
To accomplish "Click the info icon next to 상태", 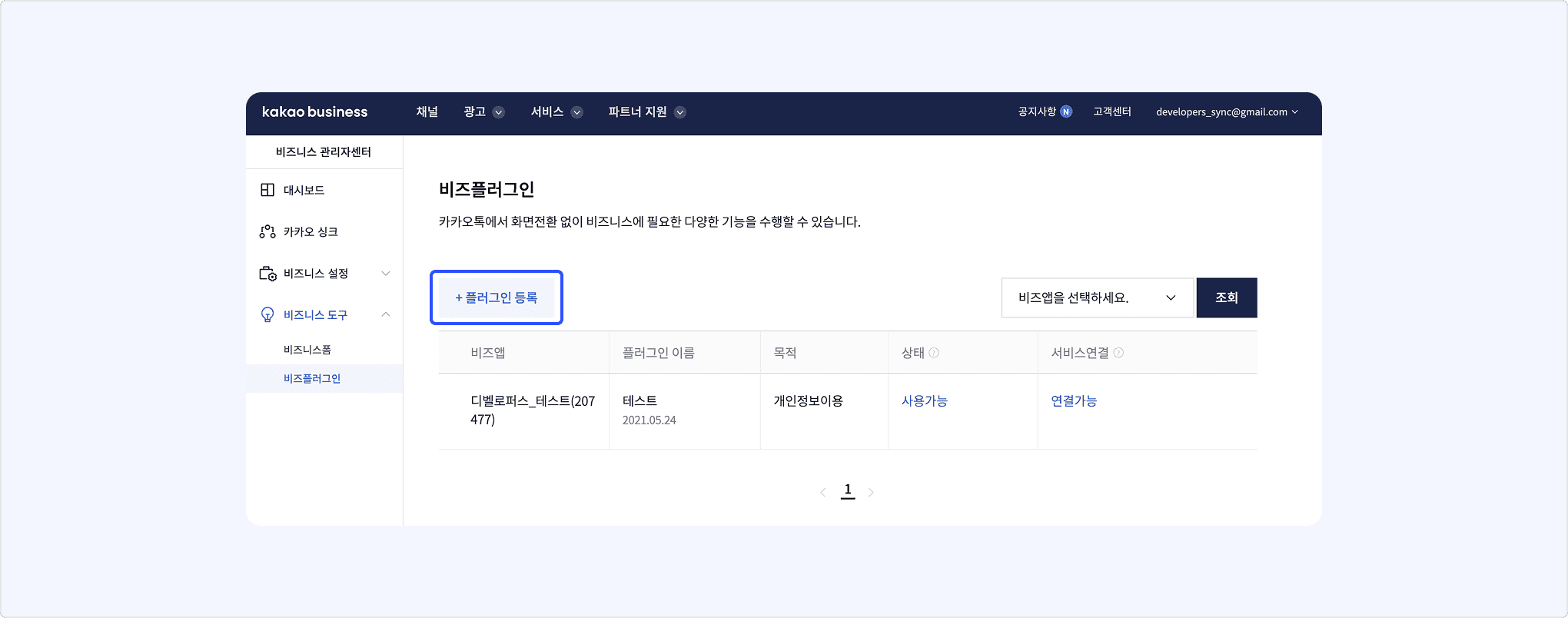I will coord(934,353).
